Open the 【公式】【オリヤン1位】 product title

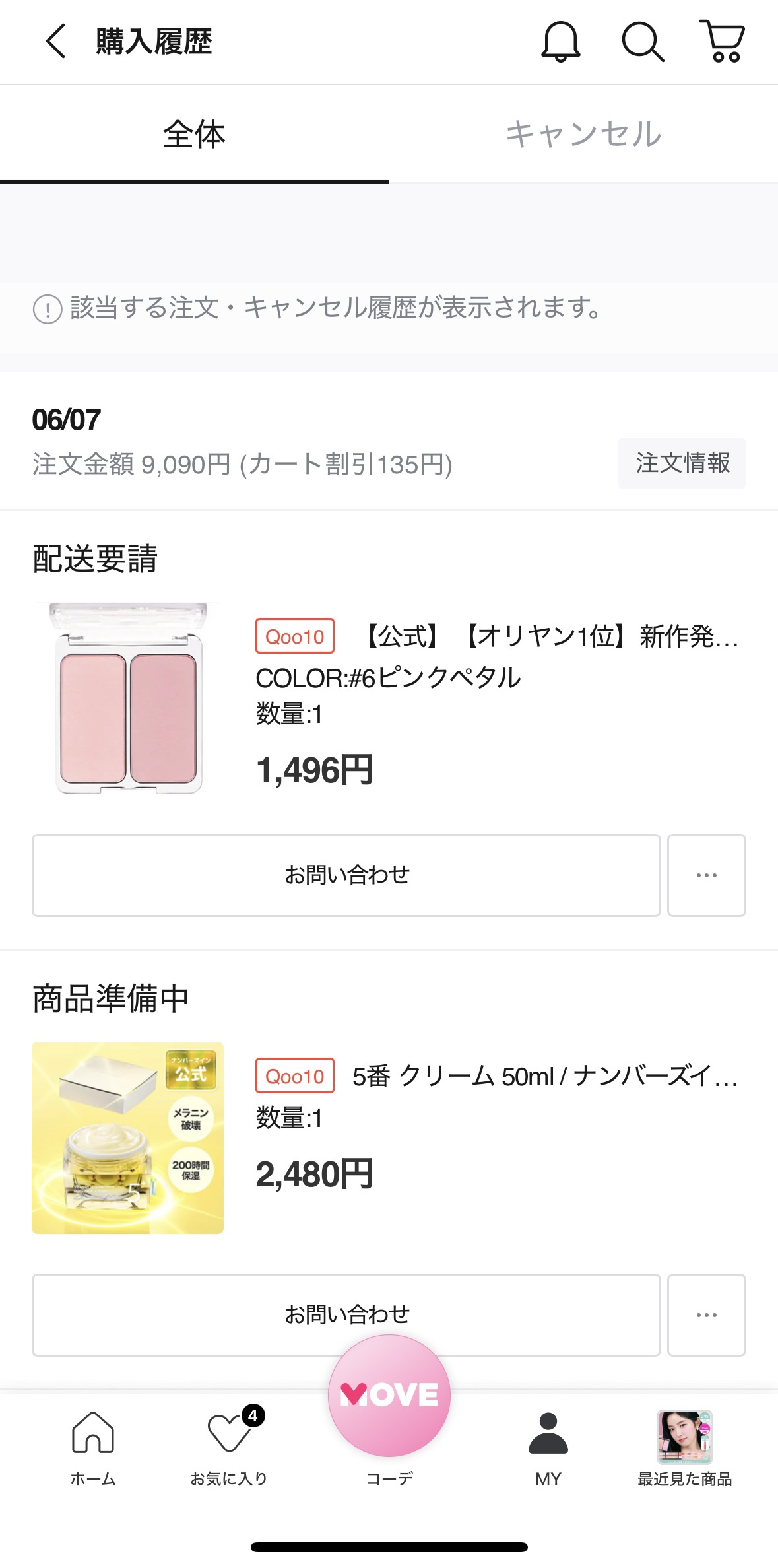[550, 637]
